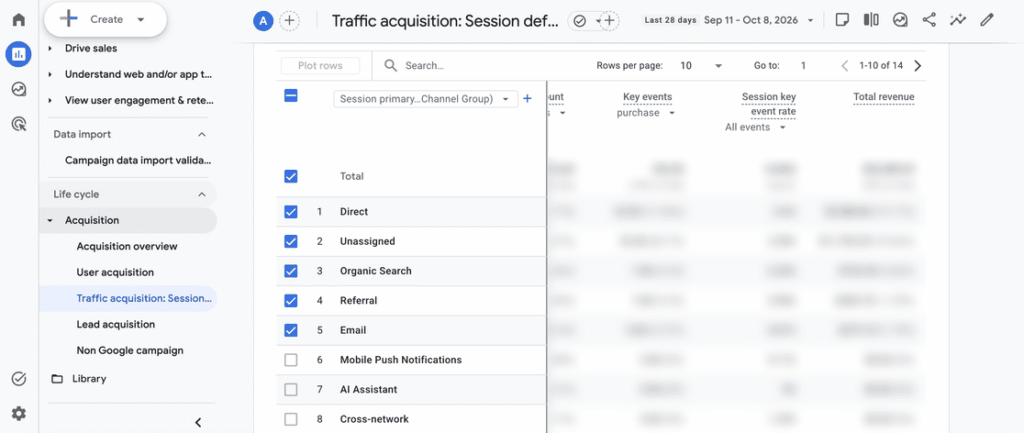This screenshot has width=1024, height=433.
Task: Click the plus icon in Create button
Action: pyautogui.click(x=69, y=19)
